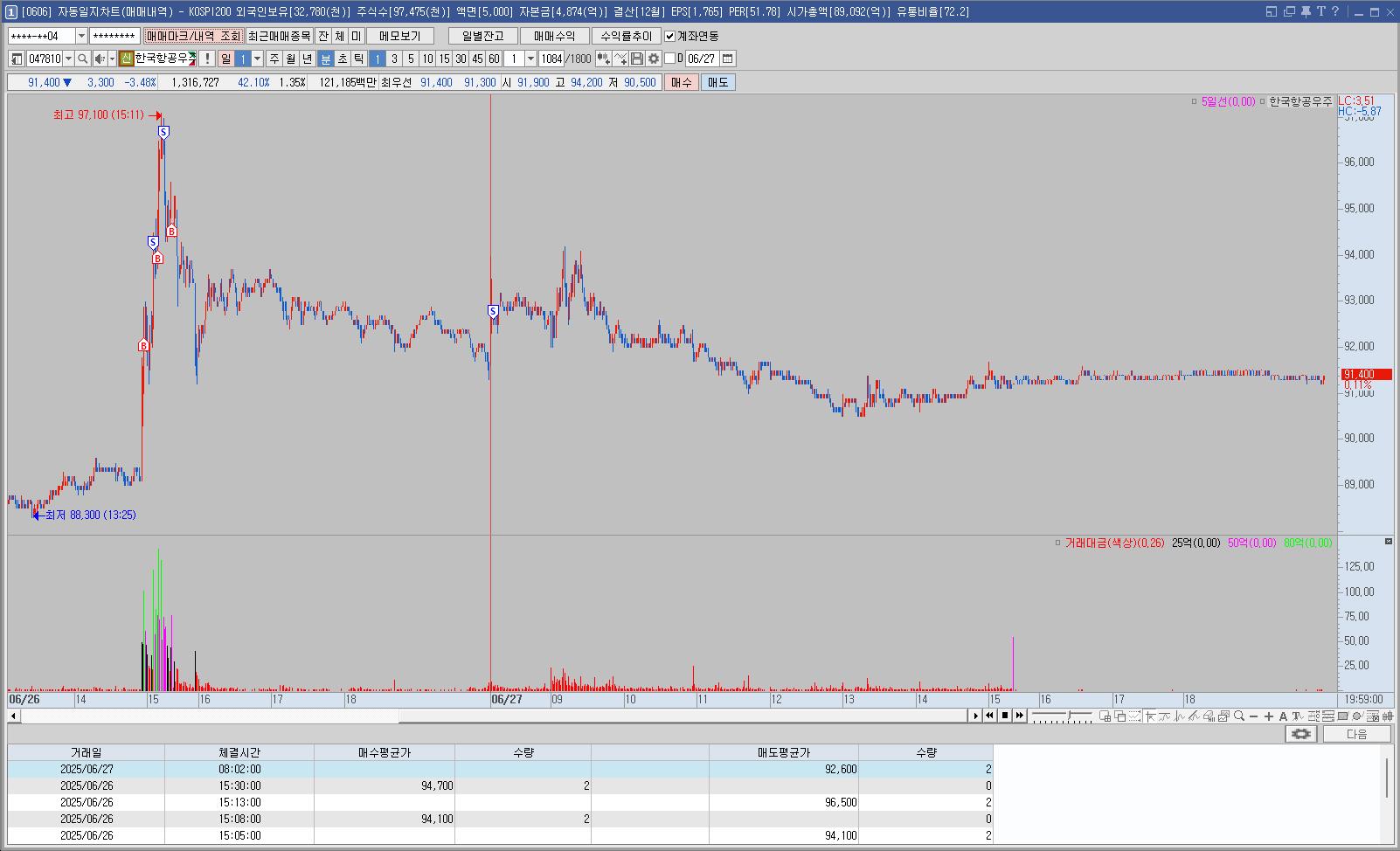The image size is (1400, 851).
Task: Click the save floppy disk icon
Action: (x=637, y=59)
